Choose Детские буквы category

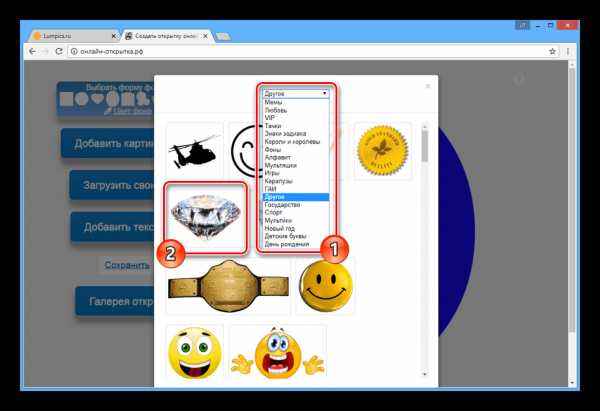(x=296, y=236)
